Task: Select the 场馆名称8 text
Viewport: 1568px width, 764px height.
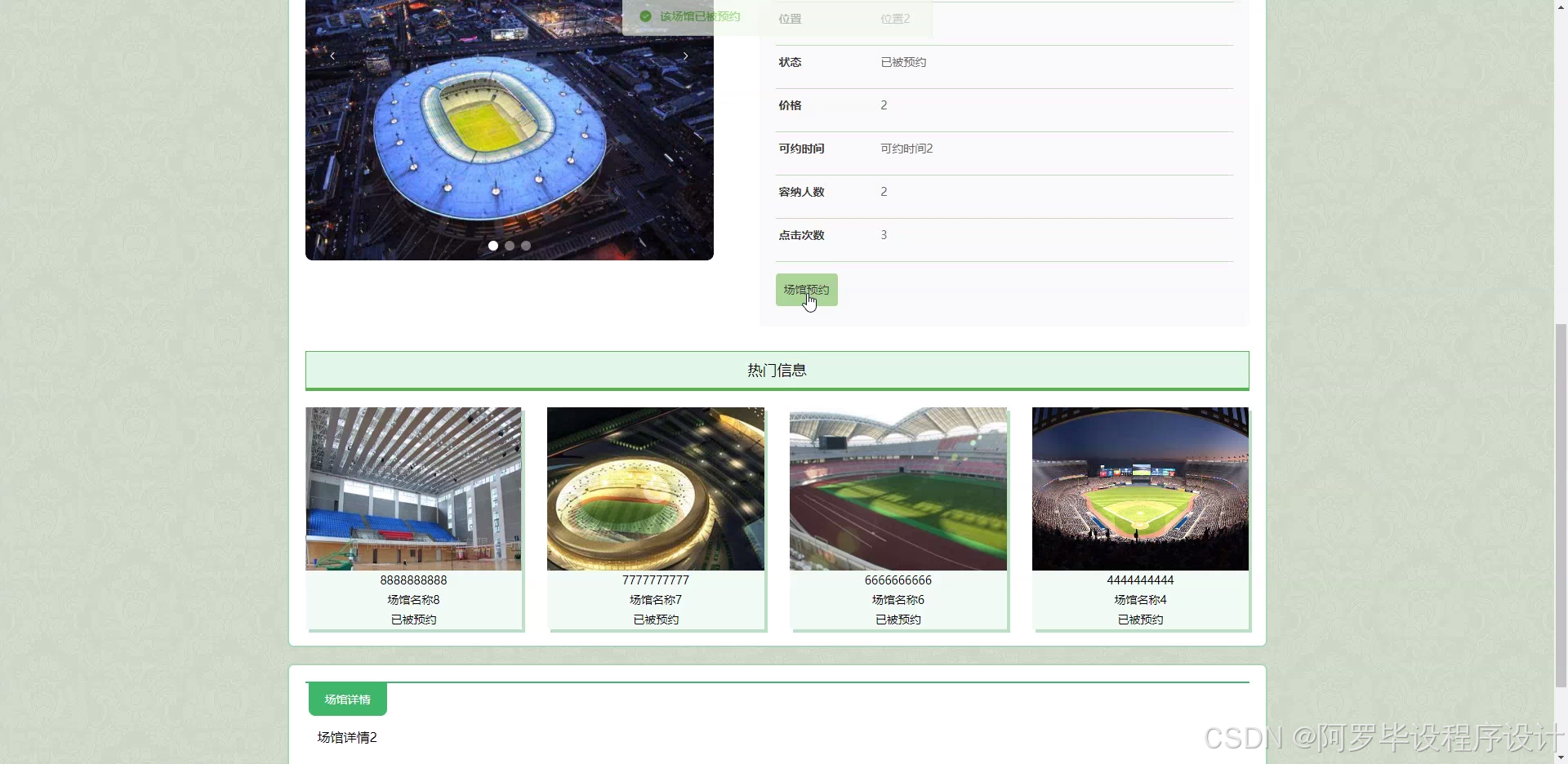Action: point(413,600)
